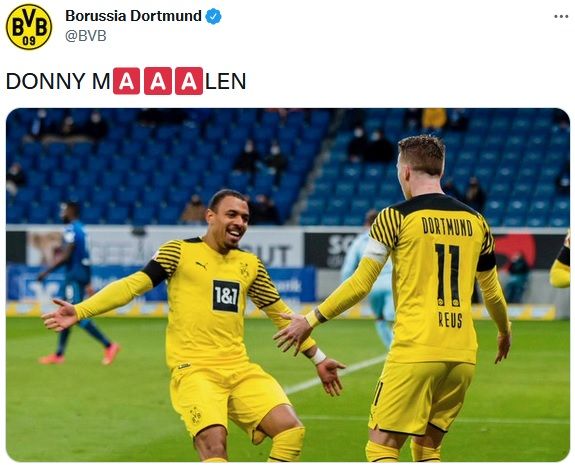Click the 1&1 sponsor logo on jersey
The image size is (575, 468).
[226, 296]
